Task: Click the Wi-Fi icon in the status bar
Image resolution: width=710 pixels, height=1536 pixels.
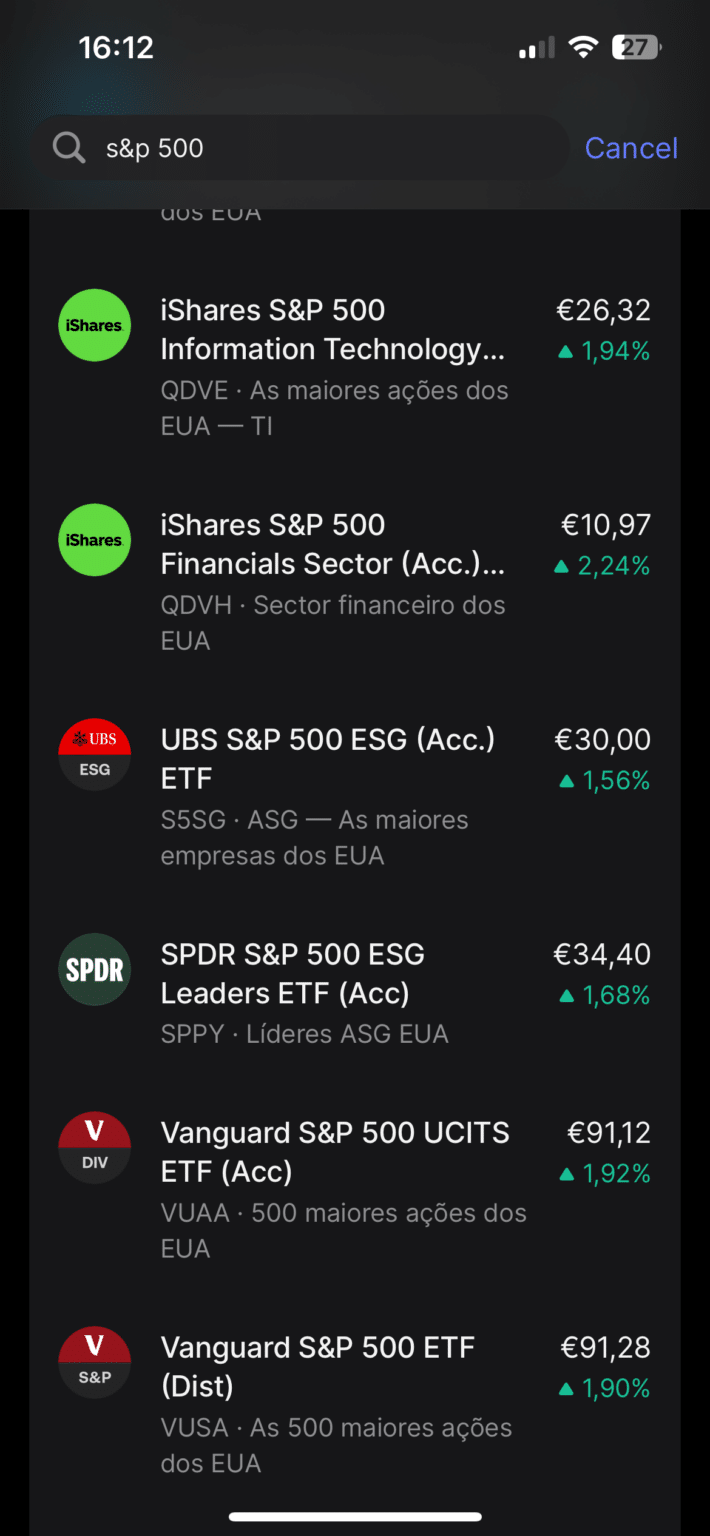Action: tap(583, 45)
